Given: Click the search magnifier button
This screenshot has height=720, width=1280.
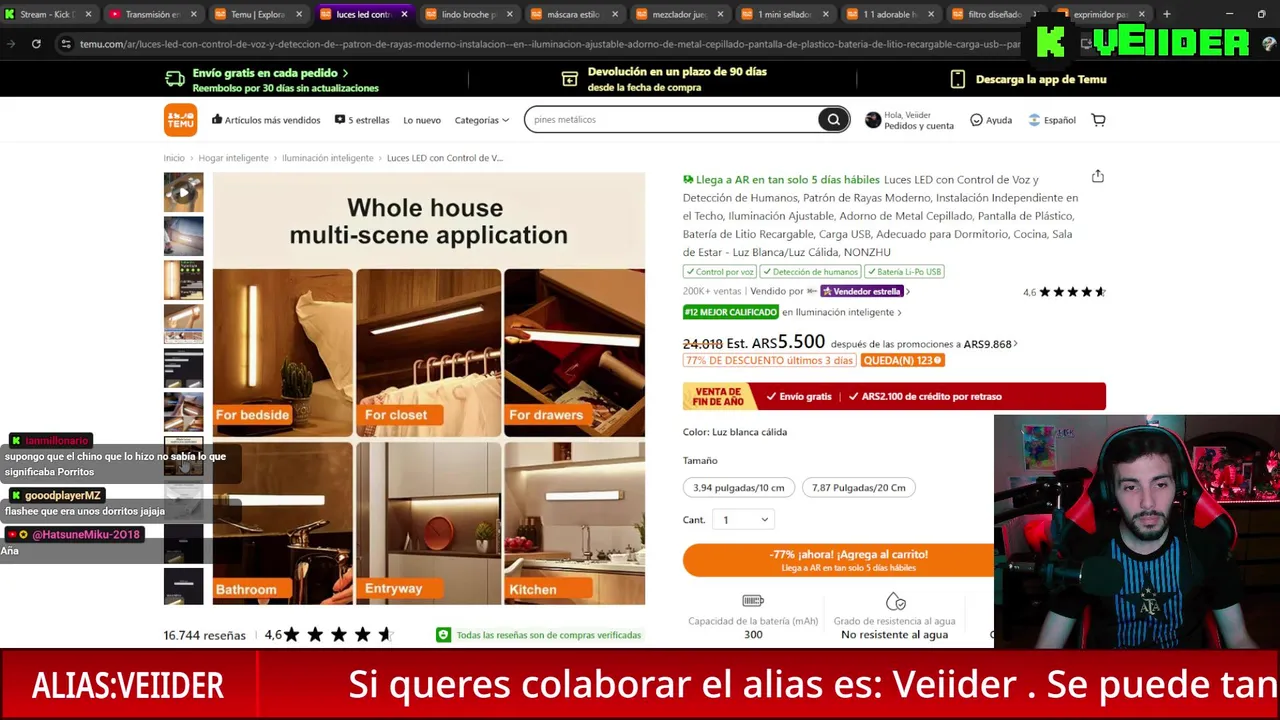Looking at the screenshot, I should point(833,120).
